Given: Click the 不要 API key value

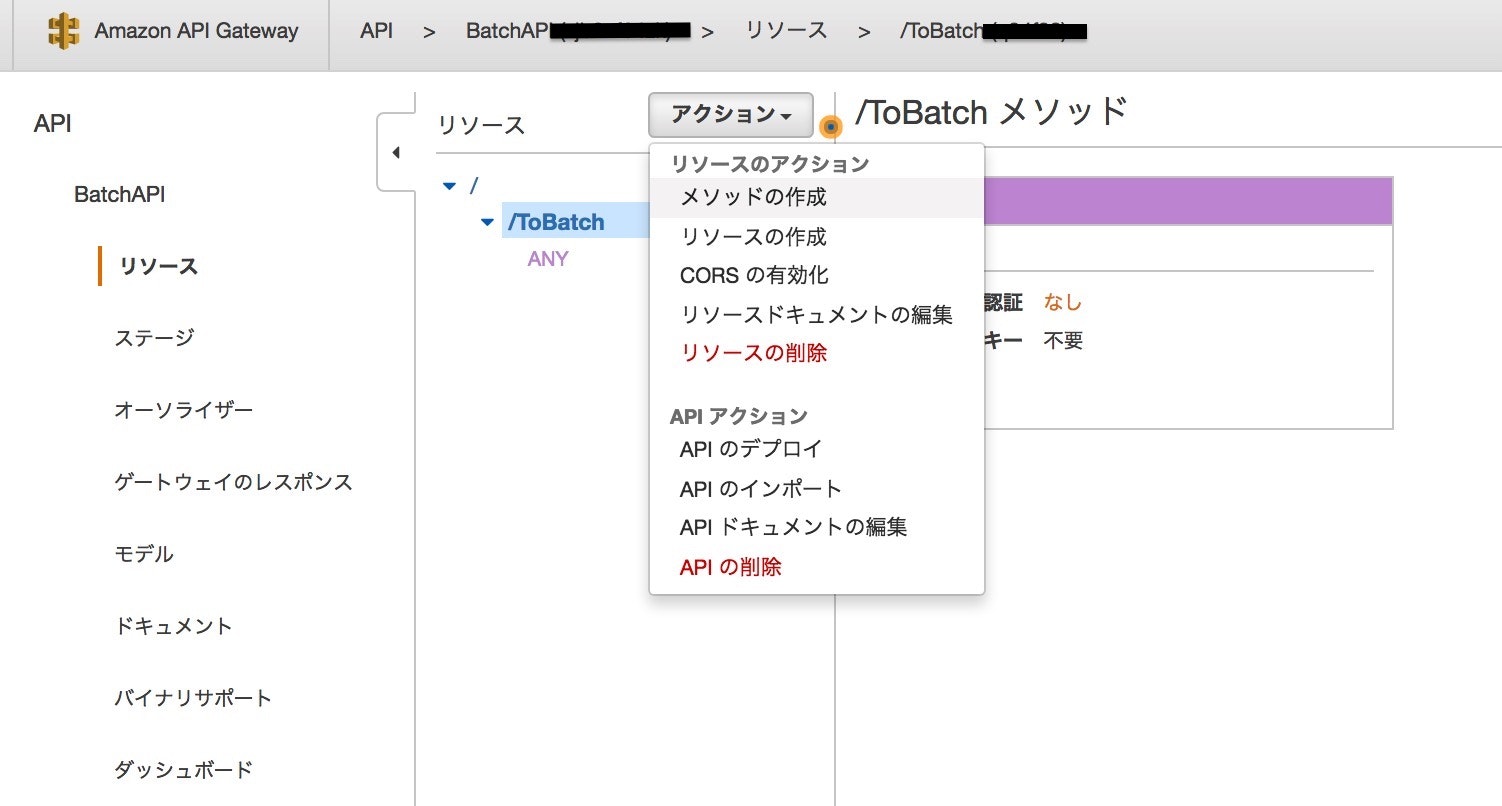Looking at the screenshot, I should pyautogui.click(x=1063, y=341).
